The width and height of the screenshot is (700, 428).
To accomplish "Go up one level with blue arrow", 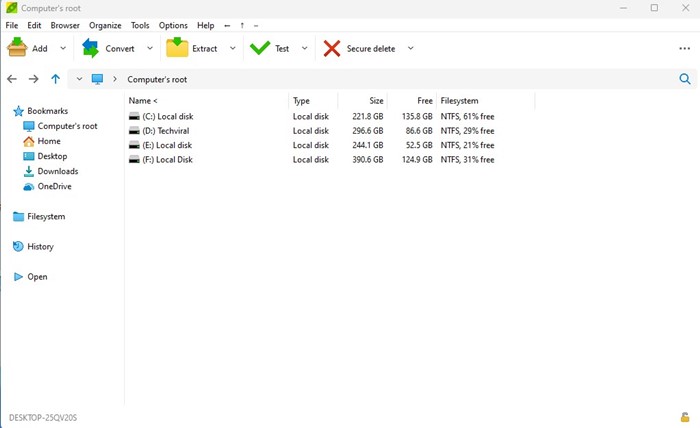I will [55, 79].
